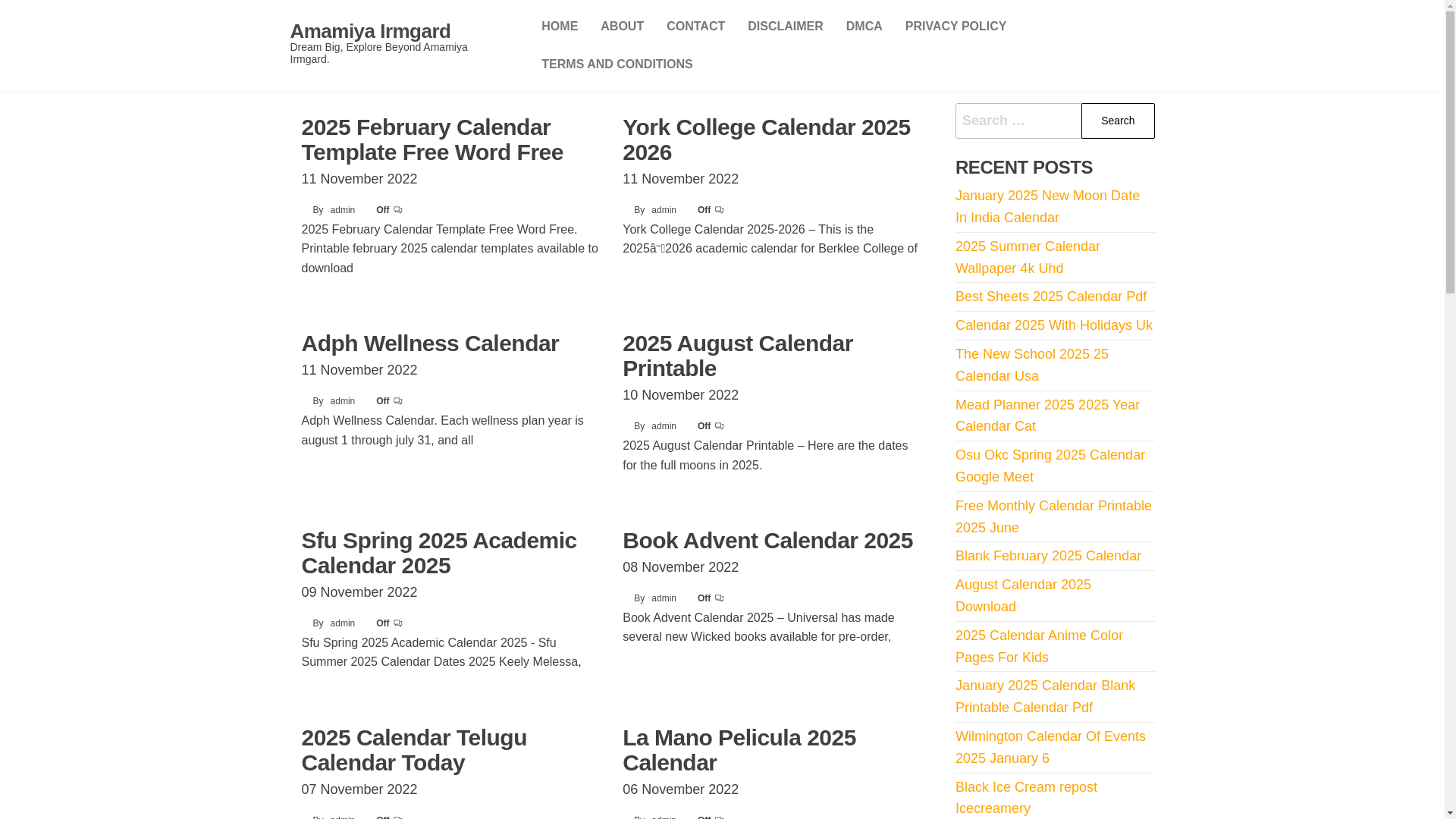The width and height of the screenshot is (1456, 819).
Task: Go to the DMCA page
Action: [864, 27]
